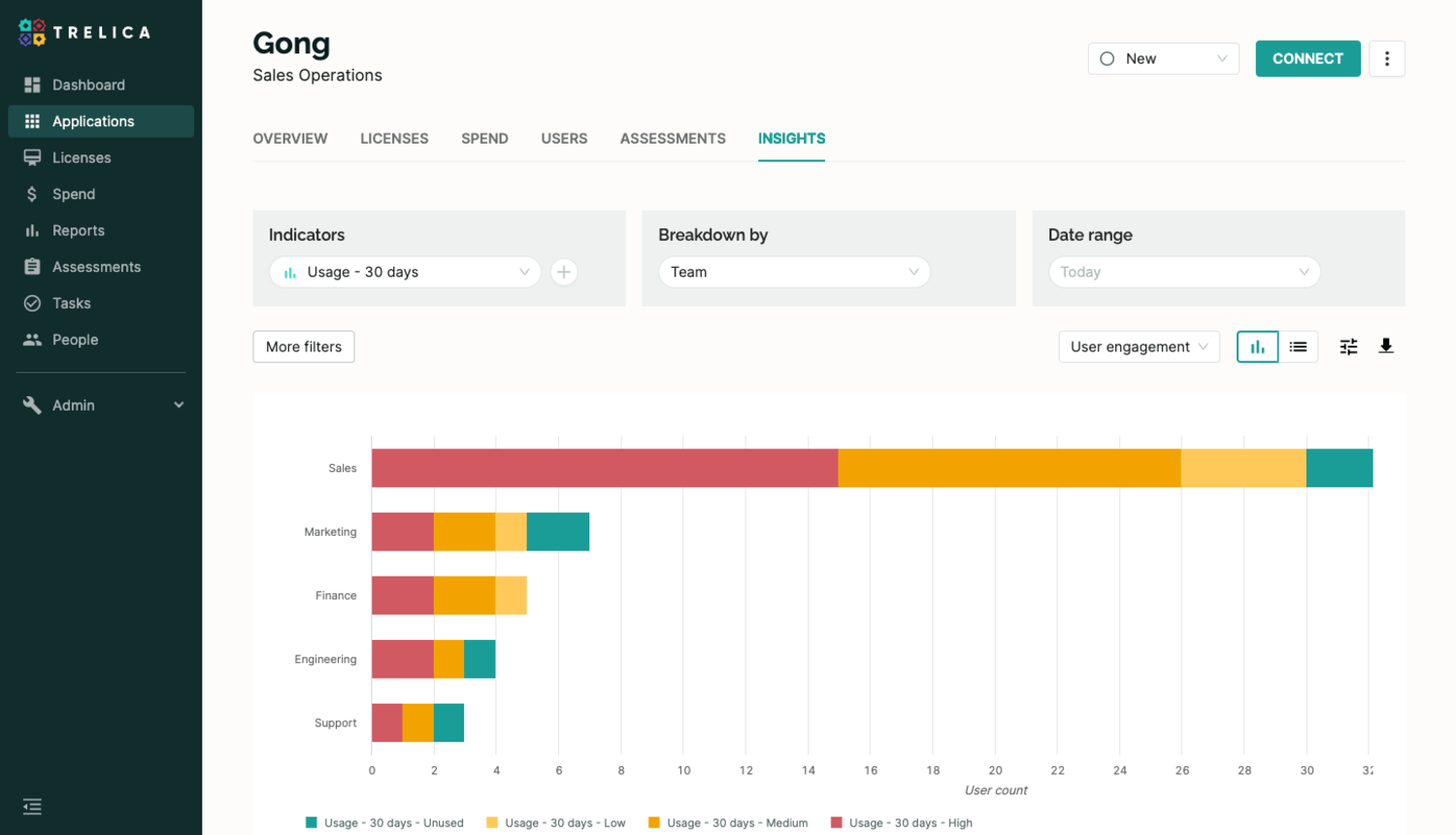Open More filters
The width and height of the screenshot is (1456, 835).
pyautogui.click(x=304, y=347)
